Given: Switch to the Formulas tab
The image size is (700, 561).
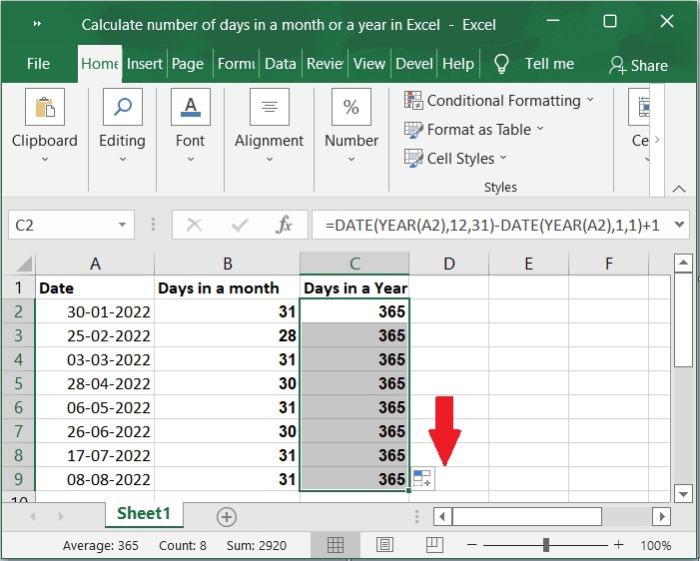Looking at the screenshot, I should 236,64.
